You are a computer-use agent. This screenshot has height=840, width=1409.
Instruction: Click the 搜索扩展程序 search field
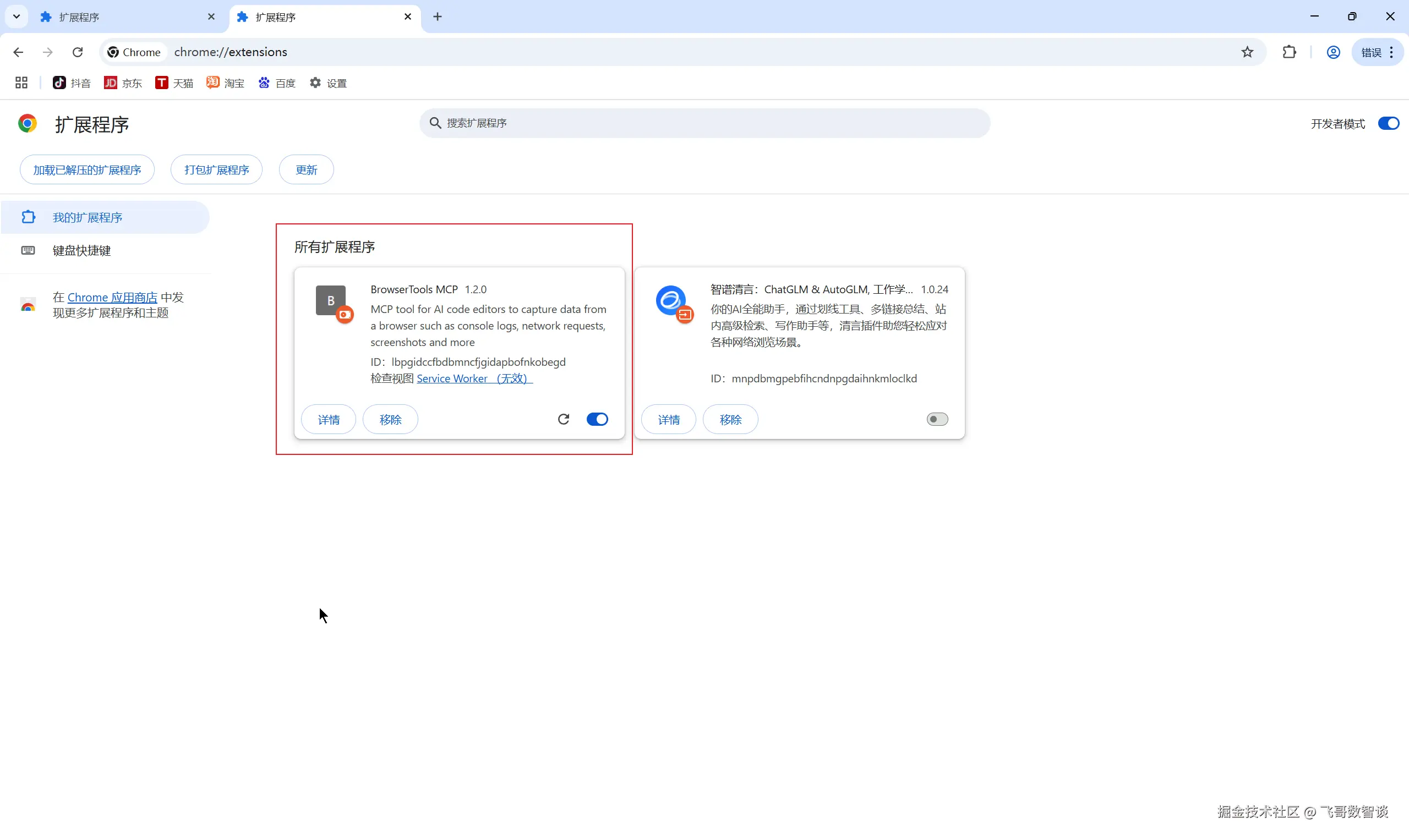click(704, 123)
